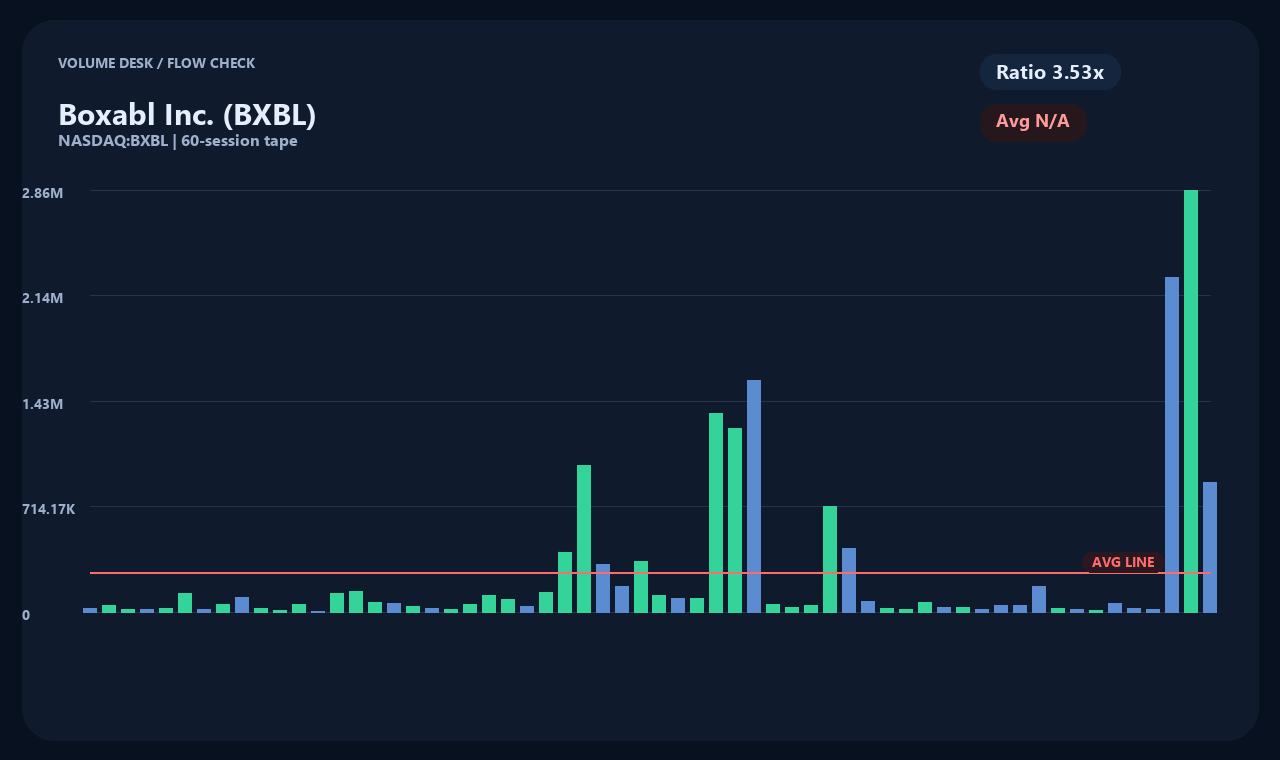Select the last blue bar on the chart
The height and width of the screenshot is (760, 1280).
(x=1210, y=547)
